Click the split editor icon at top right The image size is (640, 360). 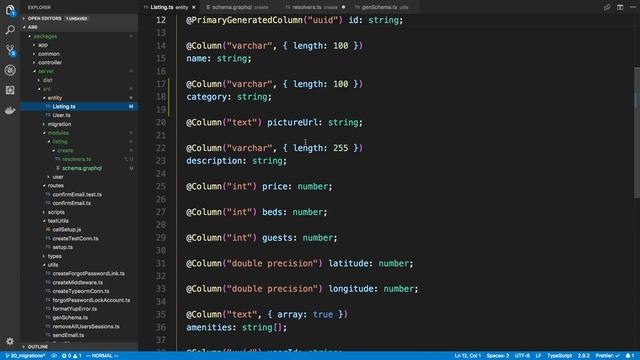click(620, 7)
